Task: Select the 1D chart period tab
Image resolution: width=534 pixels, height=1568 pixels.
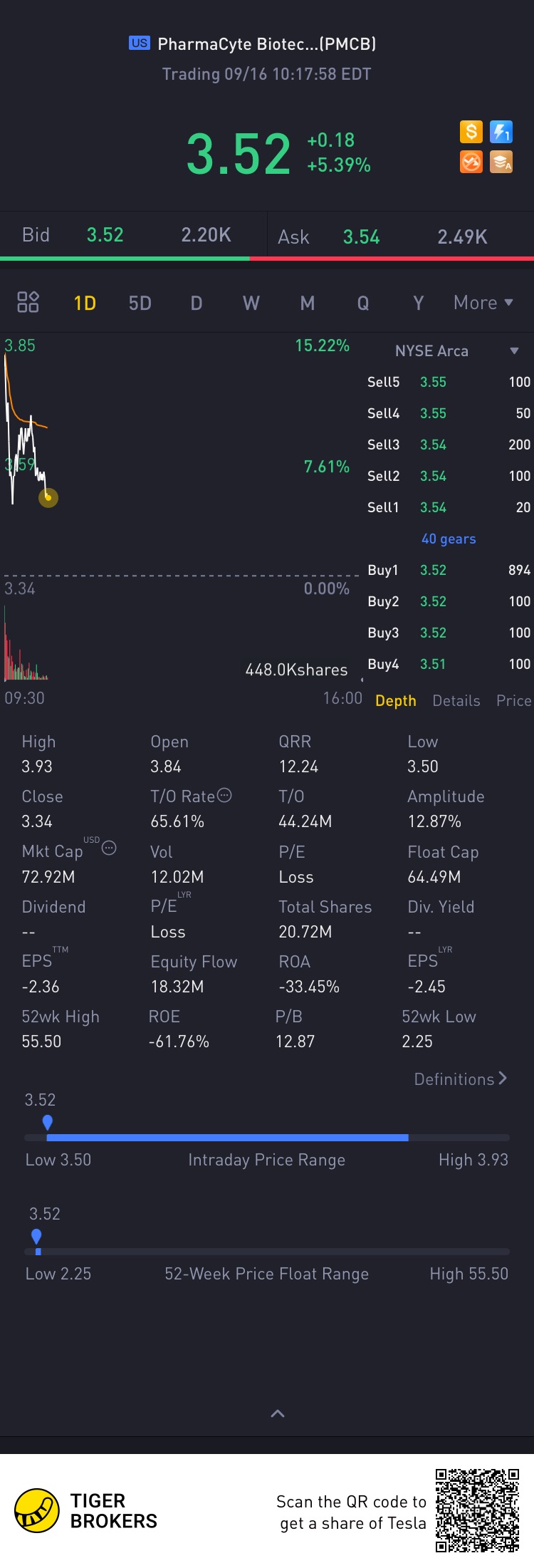Action: pos(85,303)
